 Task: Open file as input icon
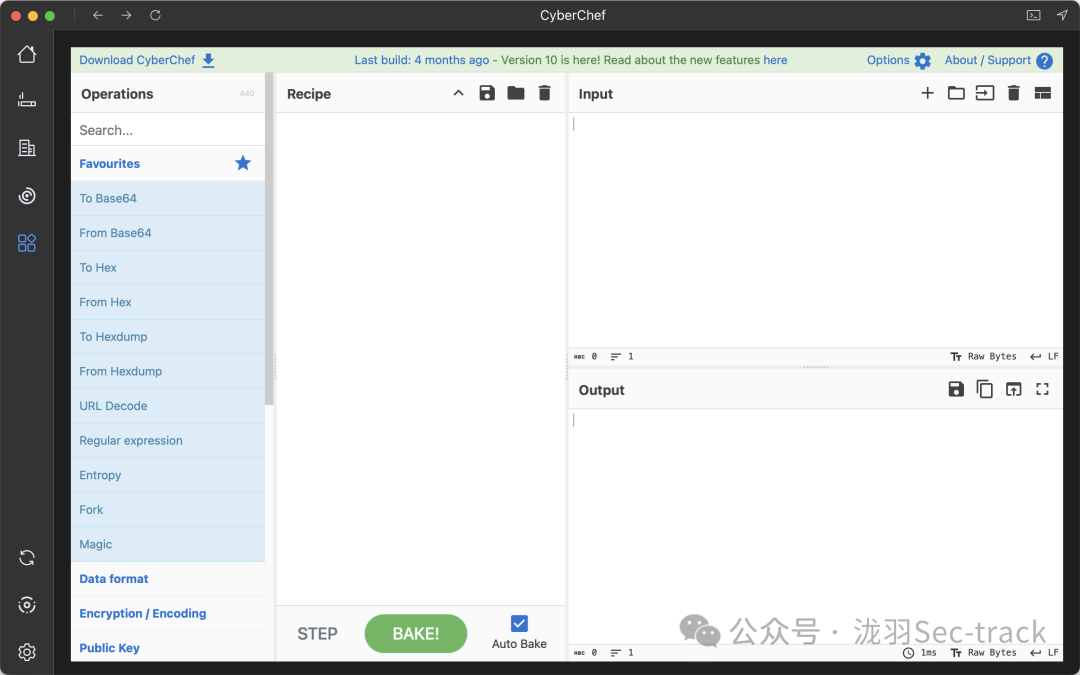click(985, 93)
